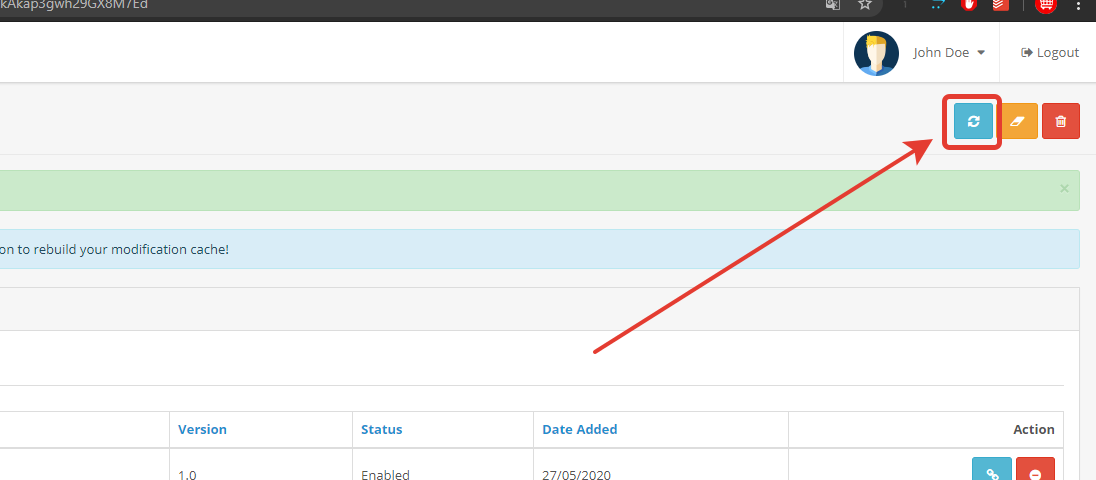
Task: Click the Logout link
Action: 1050,53
